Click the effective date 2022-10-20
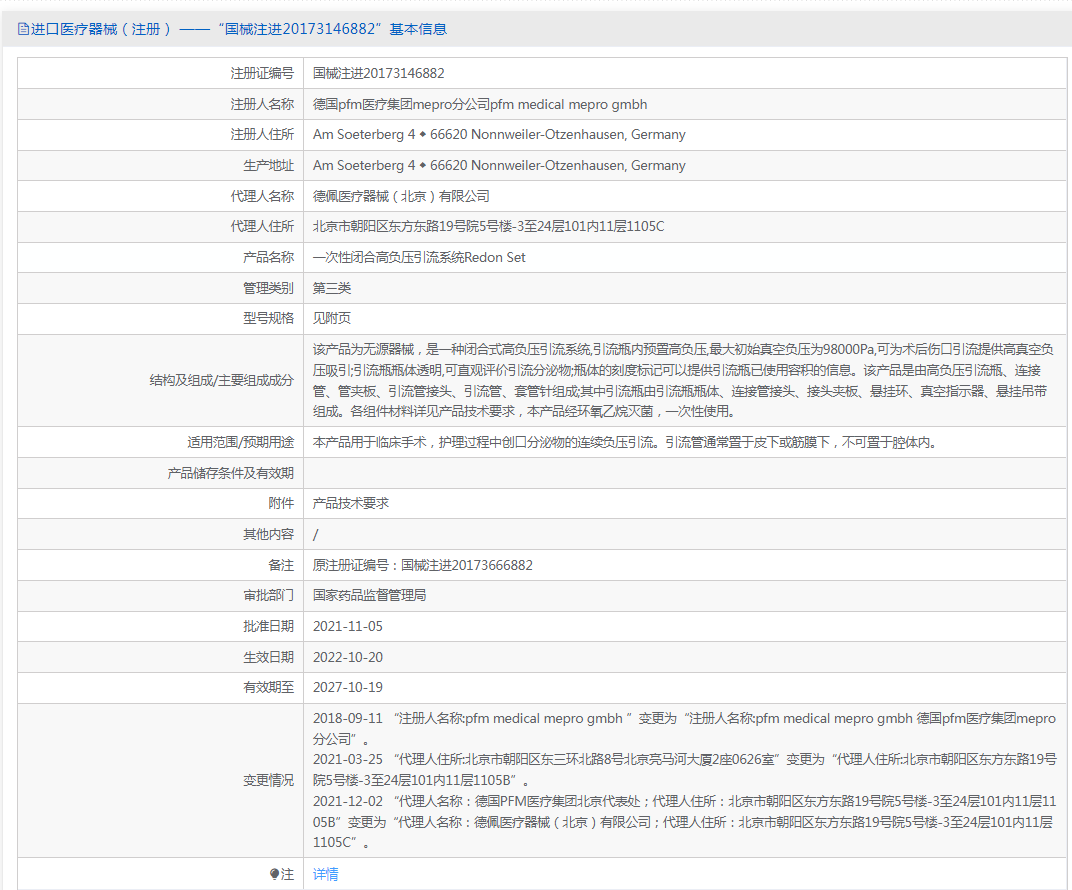The image size is (1072, 890). pos(347,657)
